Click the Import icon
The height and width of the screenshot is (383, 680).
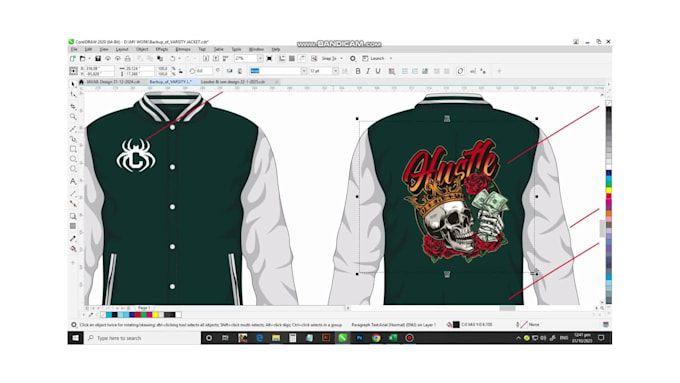point(206,58)
